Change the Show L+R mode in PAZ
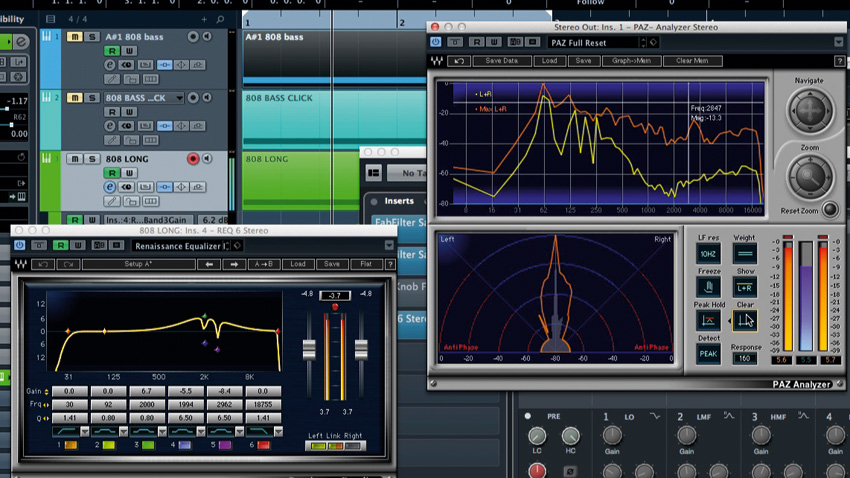 click(x=744, y=287)
